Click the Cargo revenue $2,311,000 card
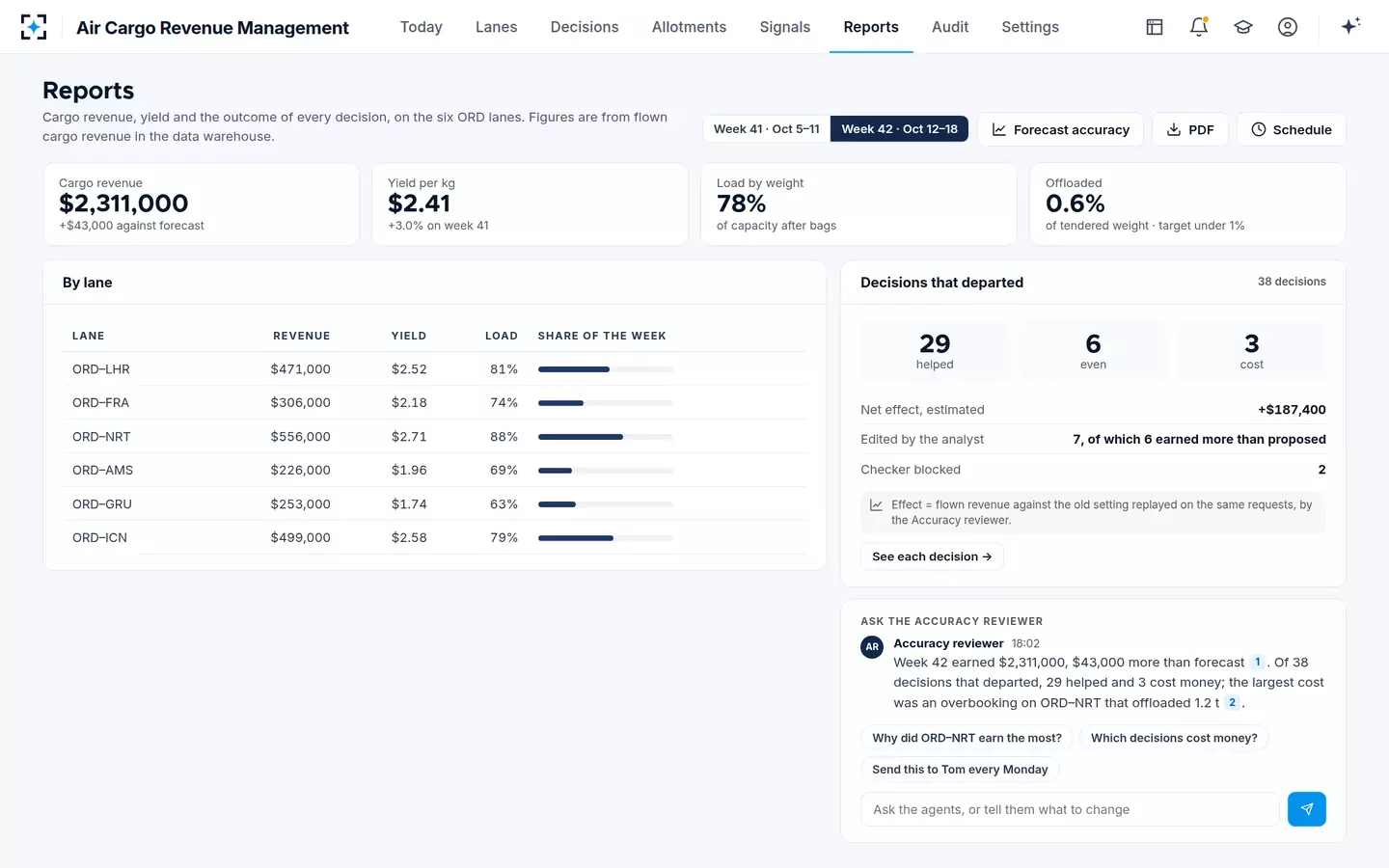The width and height of the screenshot is (1389, 868). coord(202,203)
